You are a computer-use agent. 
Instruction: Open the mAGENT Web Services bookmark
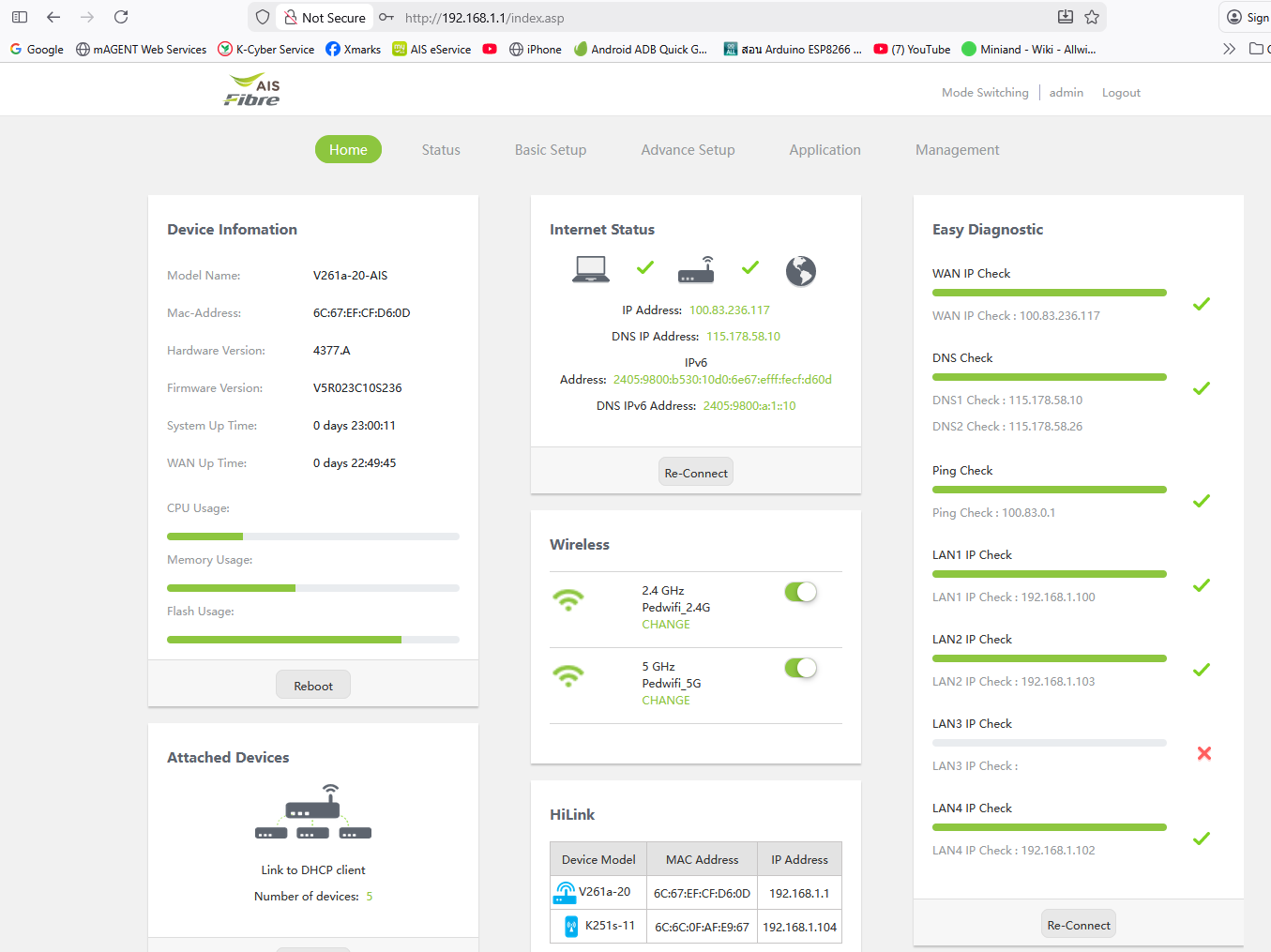pyautogui.click(x=142, y=49)
